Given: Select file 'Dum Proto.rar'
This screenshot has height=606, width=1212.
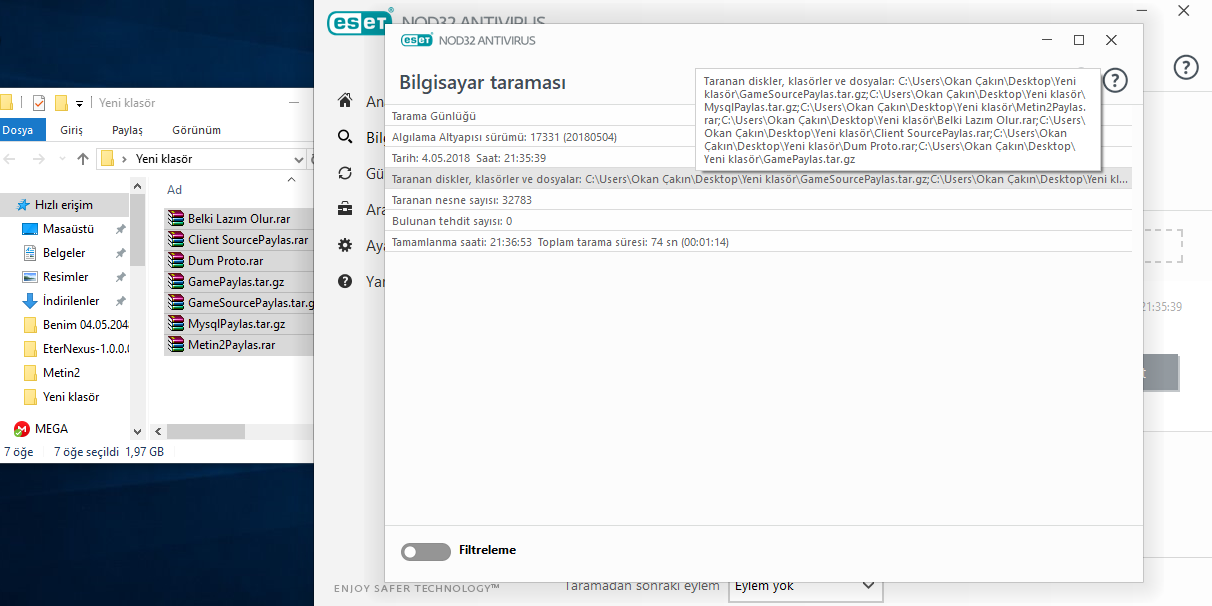Looking at the screenshot, I should [x=239, y=261].
